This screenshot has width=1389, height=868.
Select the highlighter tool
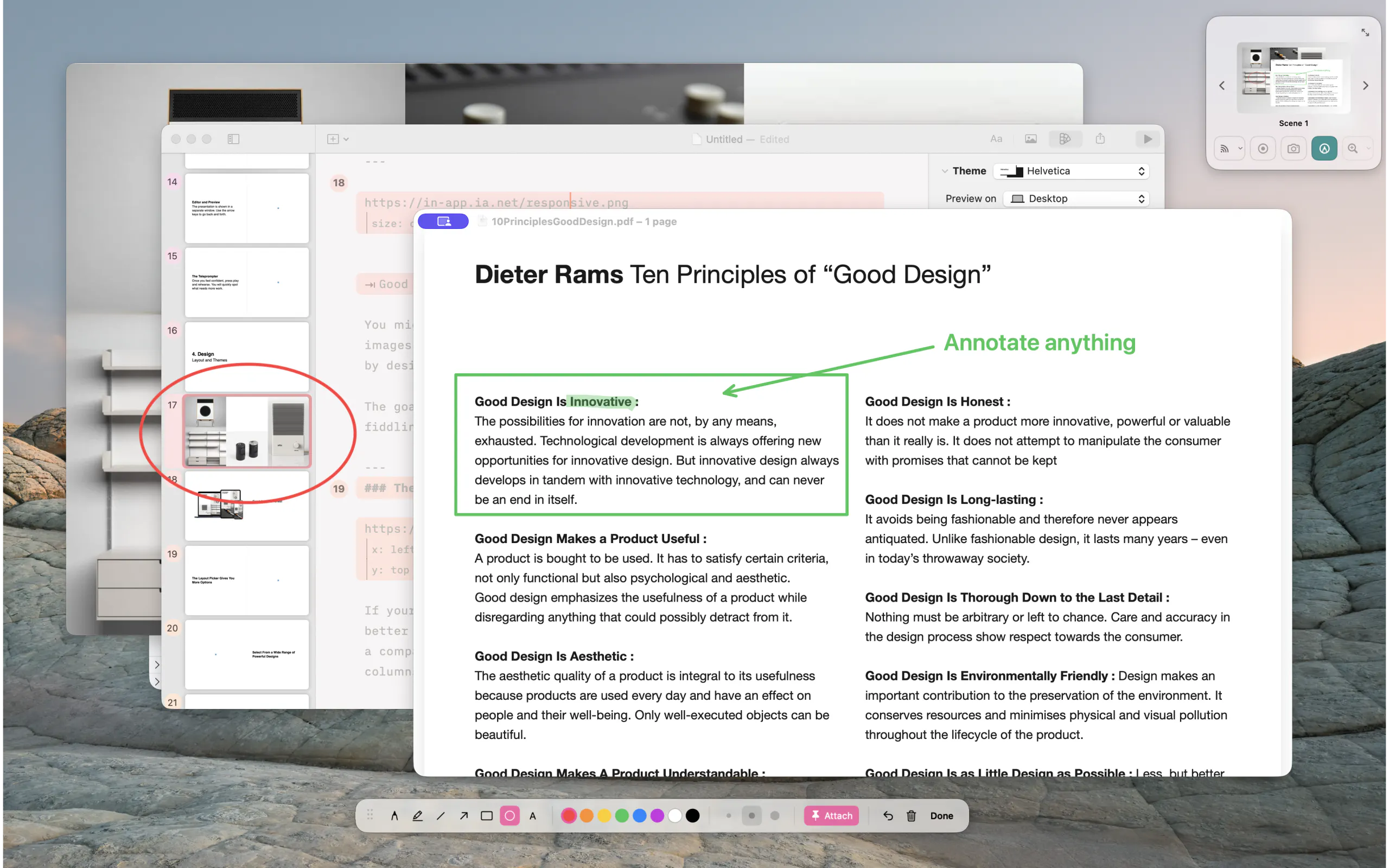pos(417,816)
